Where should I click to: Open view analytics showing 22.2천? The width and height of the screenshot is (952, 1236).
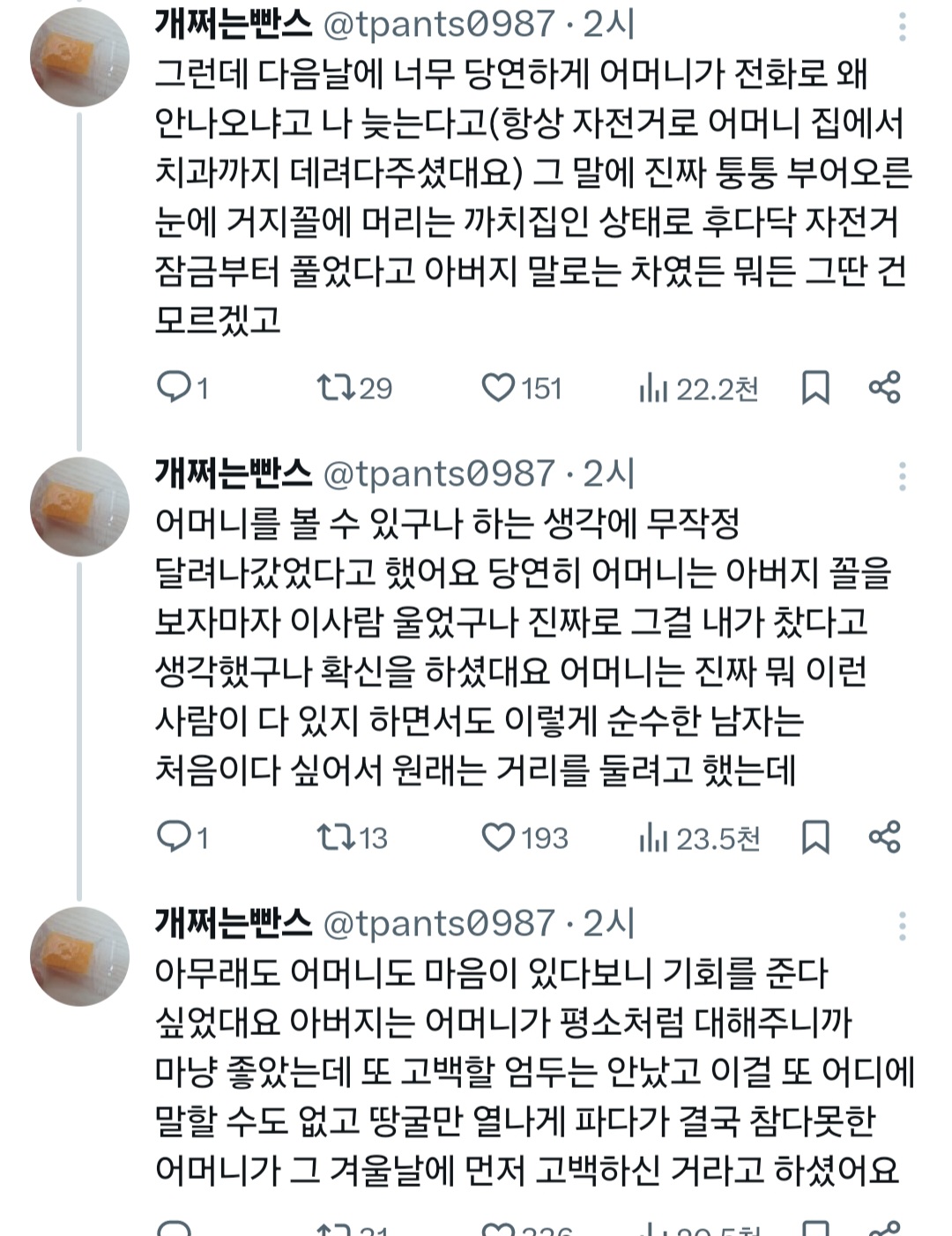pos(652,388)
